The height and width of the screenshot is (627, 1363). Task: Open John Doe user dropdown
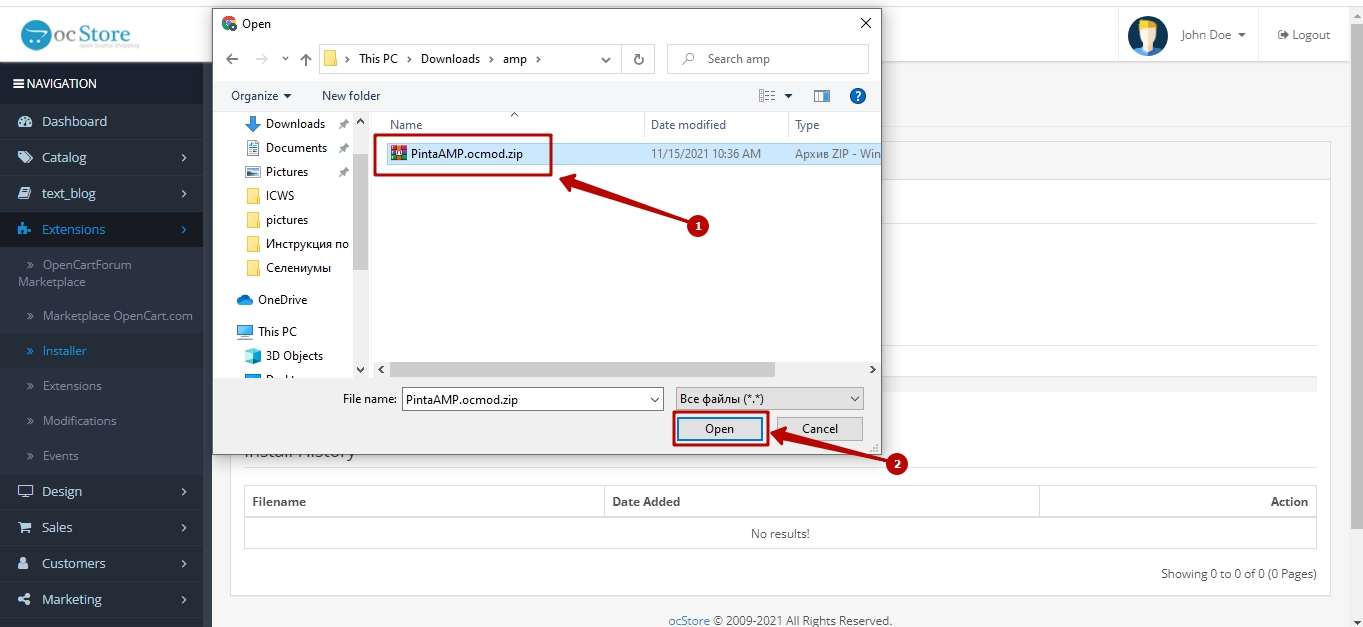tap(1213, 35)
